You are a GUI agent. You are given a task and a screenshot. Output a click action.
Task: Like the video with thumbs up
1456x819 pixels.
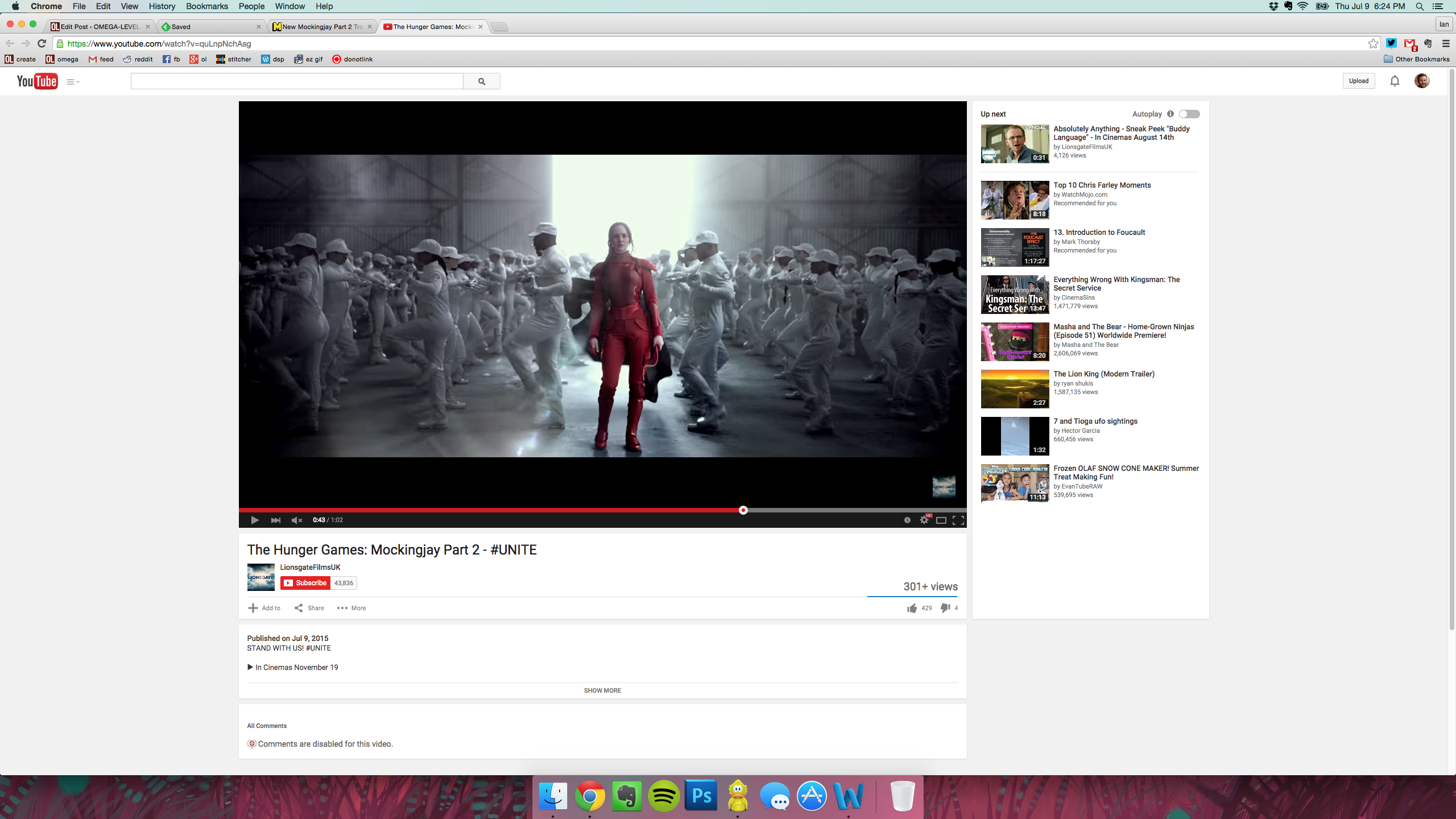click(x=912, y=608)
